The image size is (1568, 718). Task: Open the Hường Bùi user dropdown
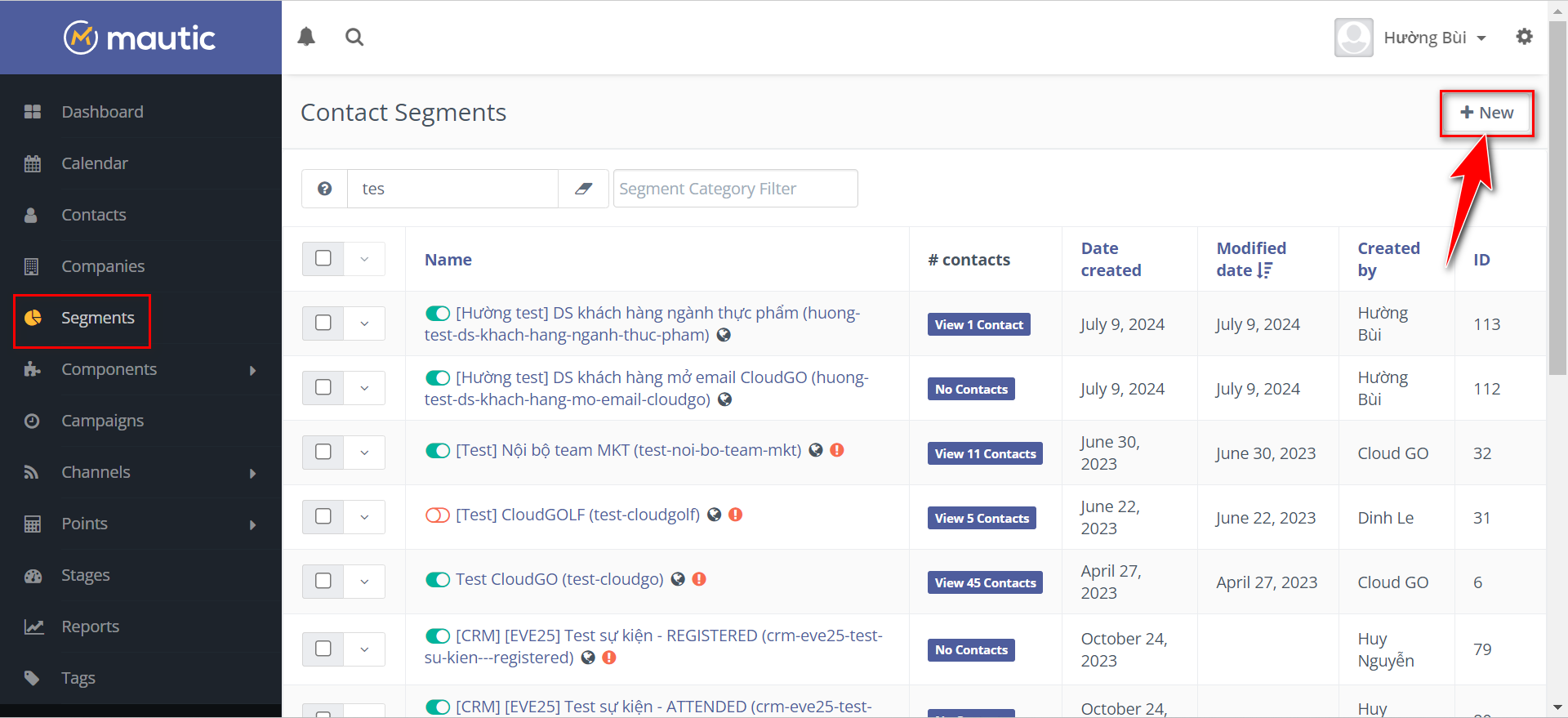[1433, 38]
